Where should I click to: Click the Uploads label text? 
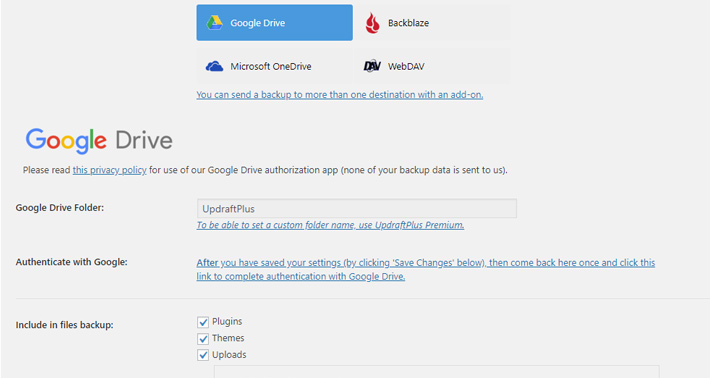click(229, 354)
